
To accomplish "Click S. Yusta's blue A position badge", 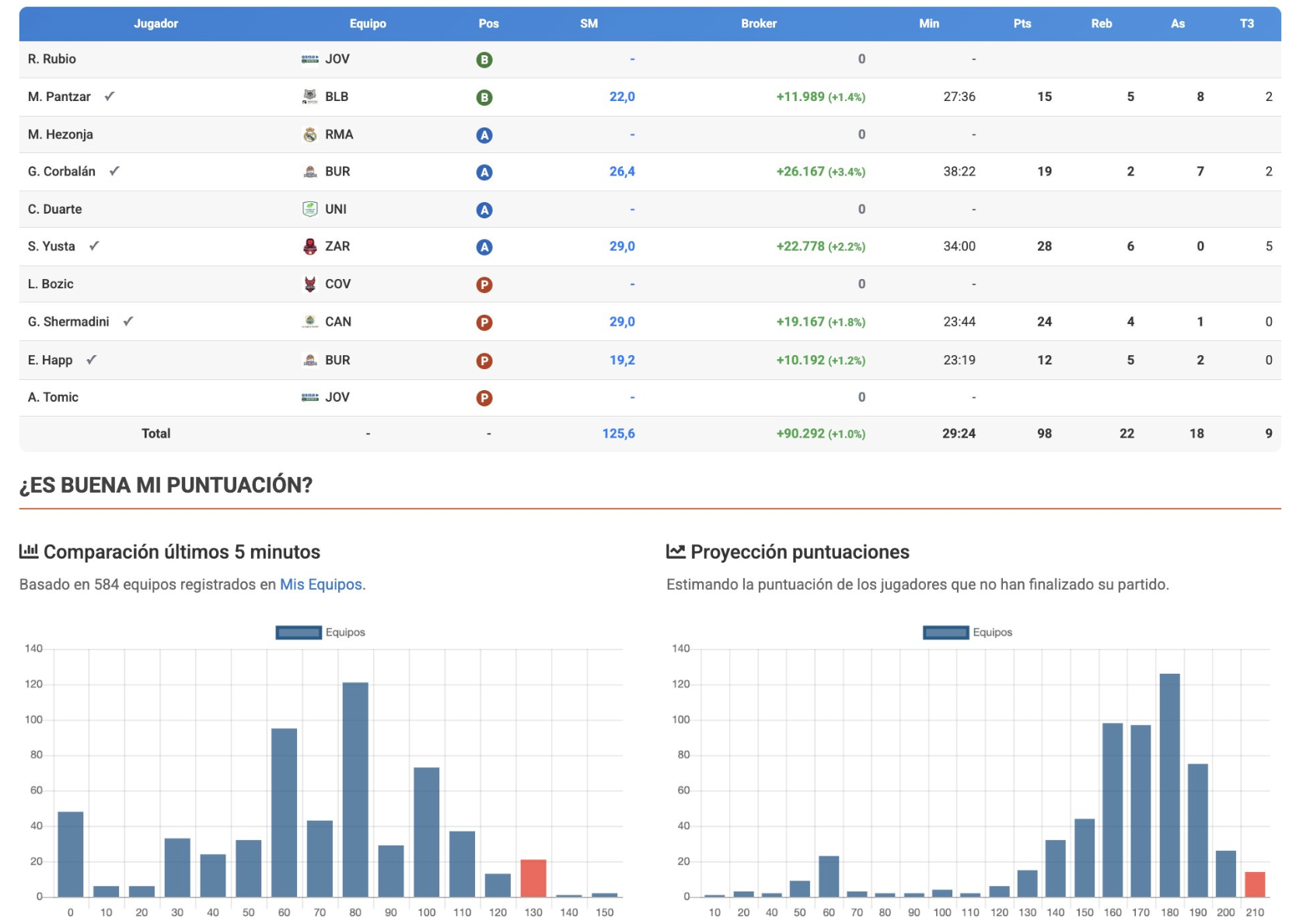I will point(484,247).
